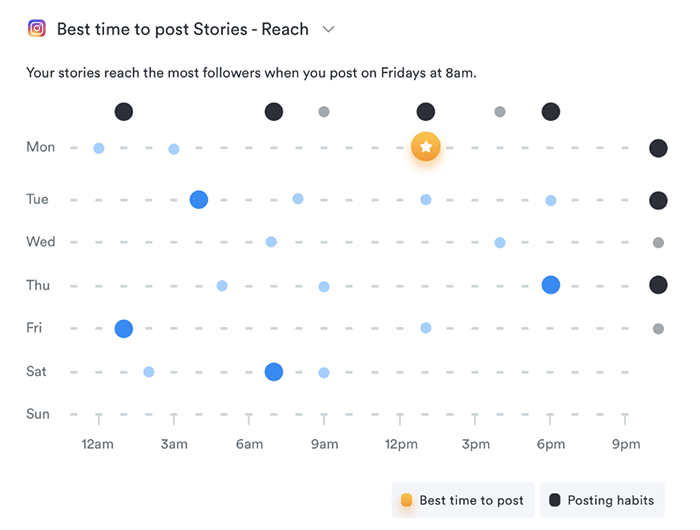Click the dark posting-habit dot right of Thursday row

[x=658, y=285]
